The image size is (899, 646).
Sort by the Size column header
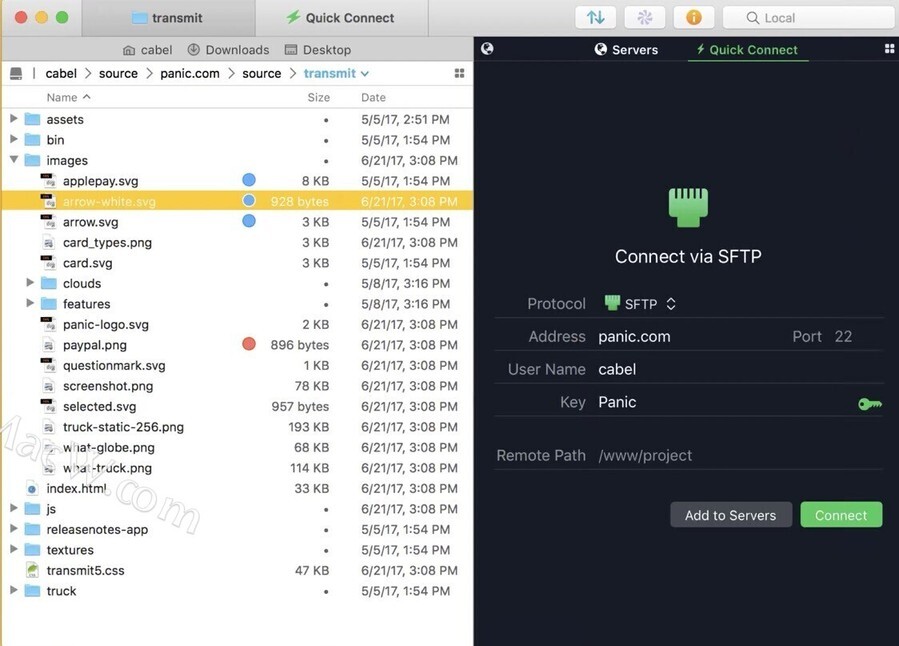tap(318, 97)
